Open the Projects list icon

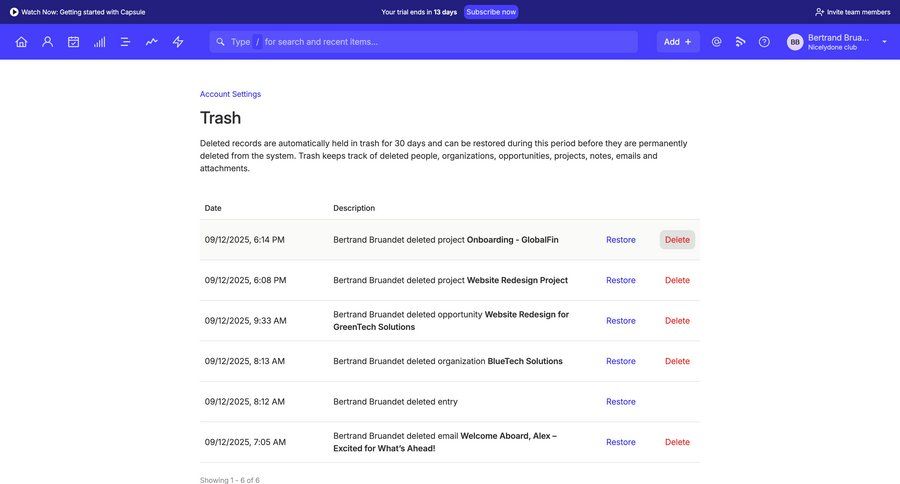click(x=125, y=42)
